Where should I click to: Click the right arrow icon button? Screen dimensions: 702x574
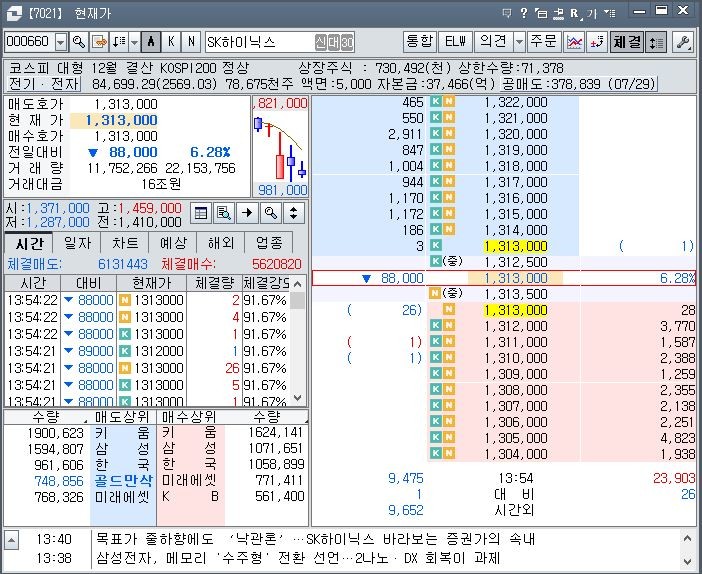247,213
